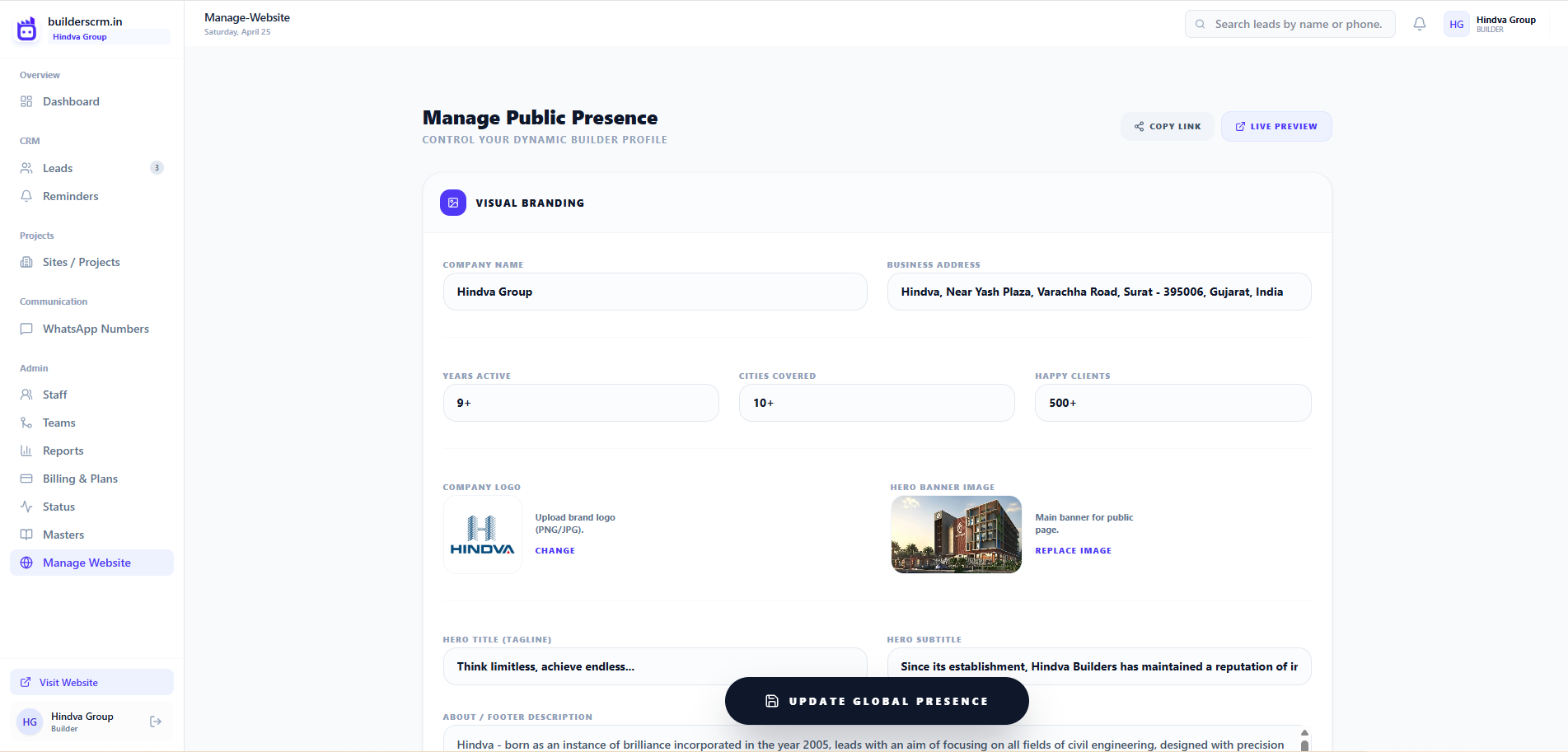Open WhatsApp Numbers section
1568x752 pixels.
coord(96,329)
